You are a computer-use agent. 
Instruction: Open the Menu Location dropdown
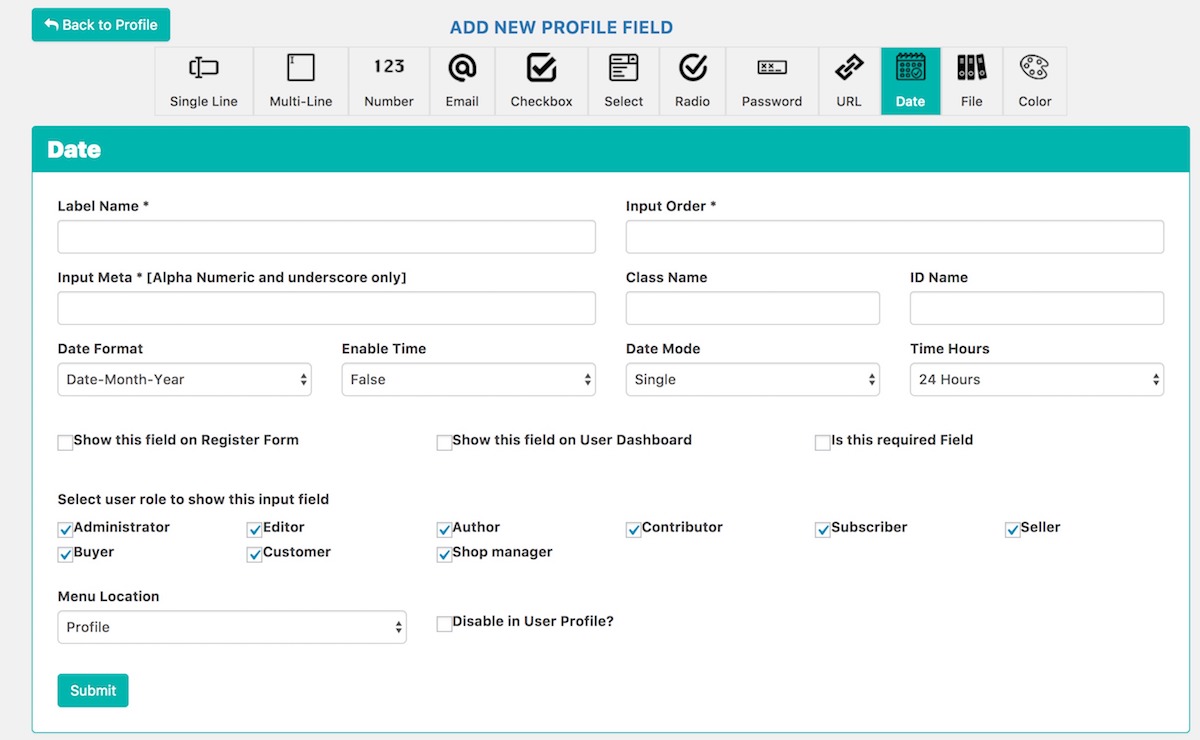pyautogui.click(x=232, y=627)
